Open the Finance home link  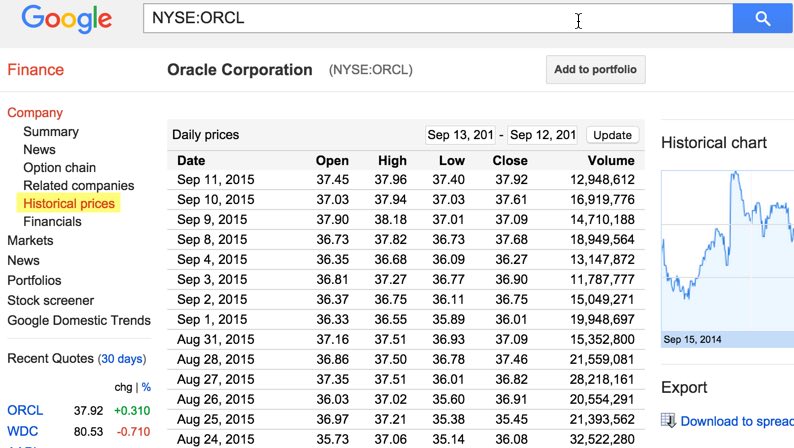tap(35, 69)
